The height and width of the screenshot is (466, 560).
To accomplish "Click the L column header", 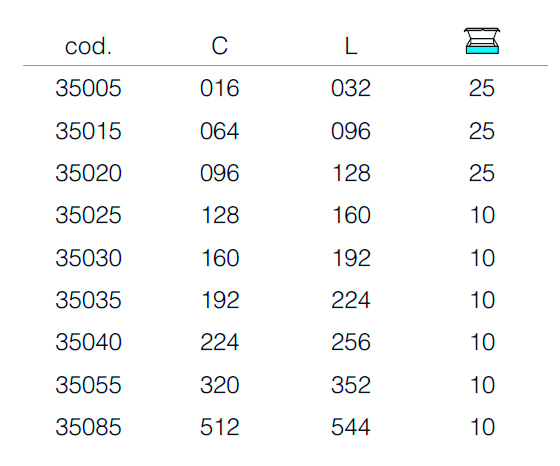I will [x=351, y=46].
